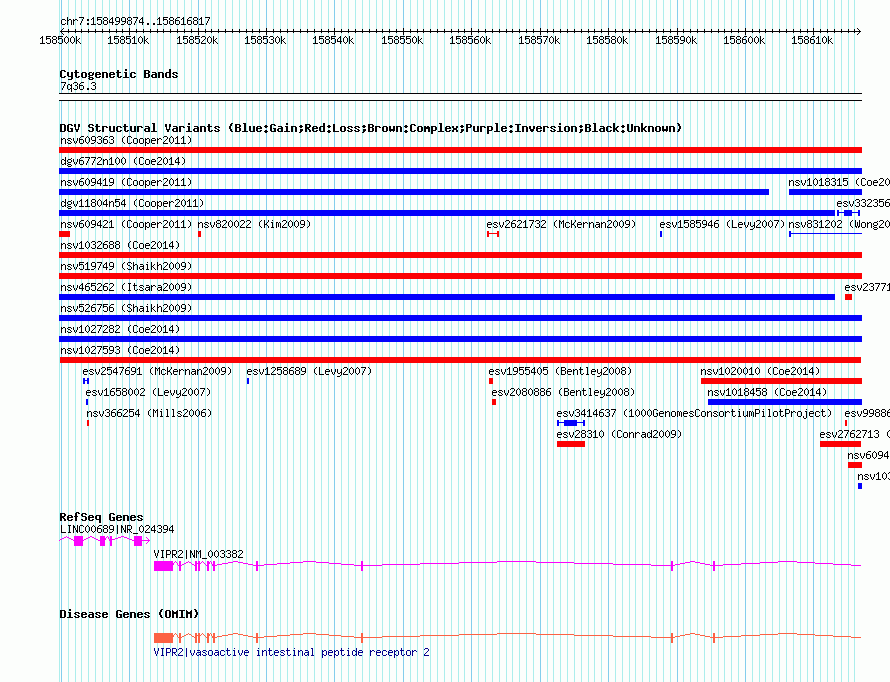
Task: Click the dgv11804n54 (Cooper2011) variant bar
Action: 447,213
